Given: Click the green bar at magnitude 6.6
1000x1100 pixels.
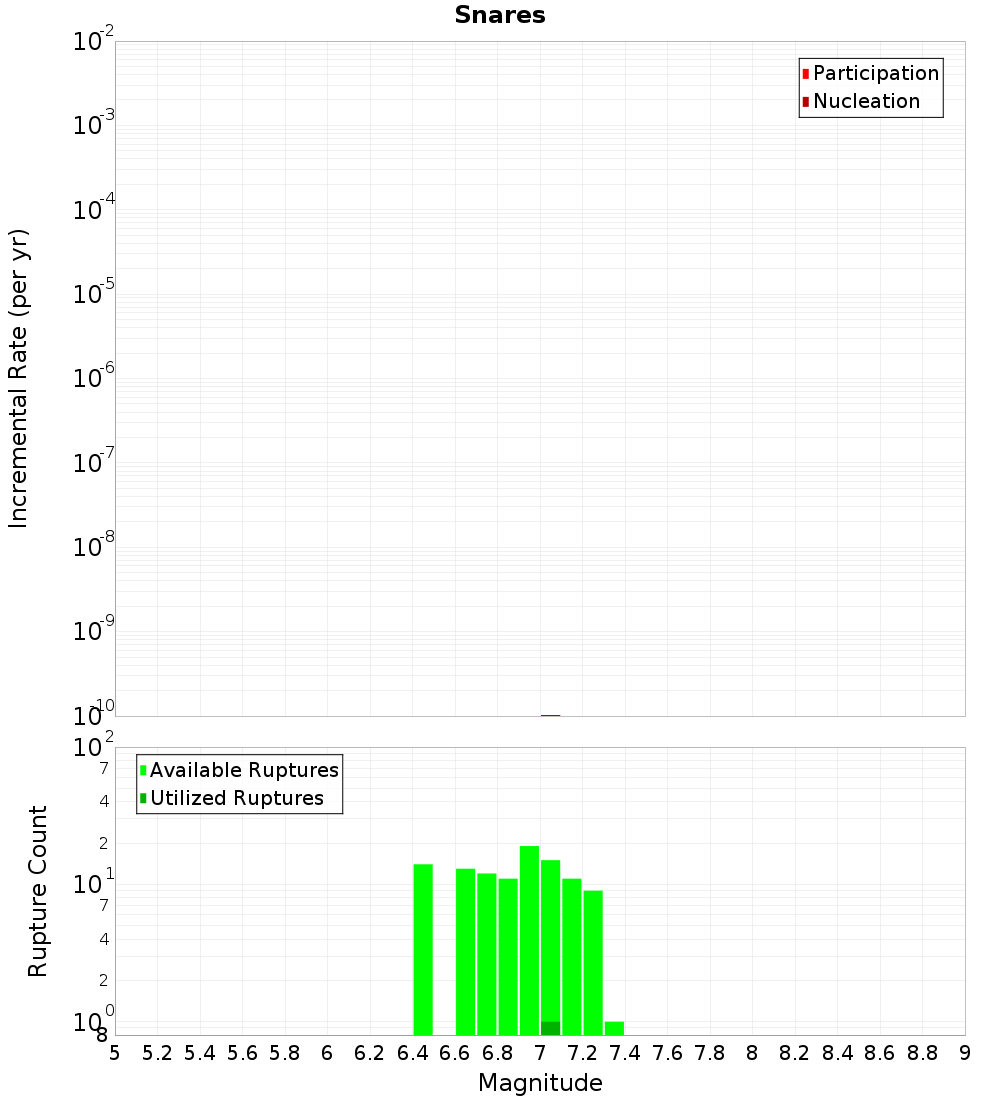Looking at the screenshot, I should (x=465, y=952).
